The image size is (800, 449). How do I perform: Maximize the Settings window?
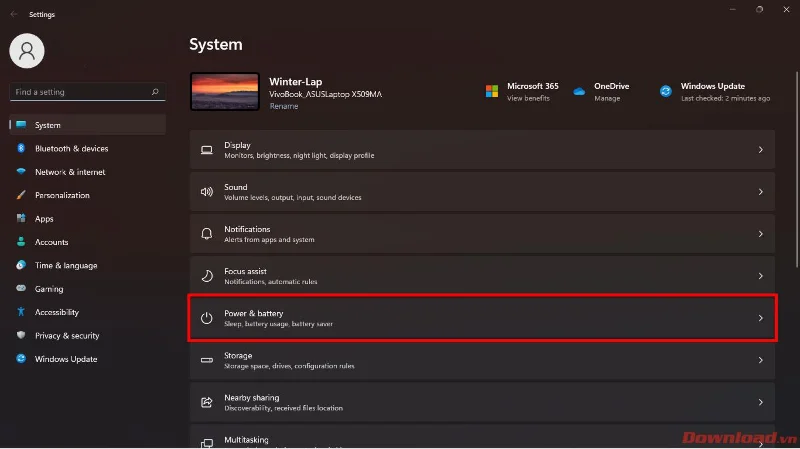point(759,9)
